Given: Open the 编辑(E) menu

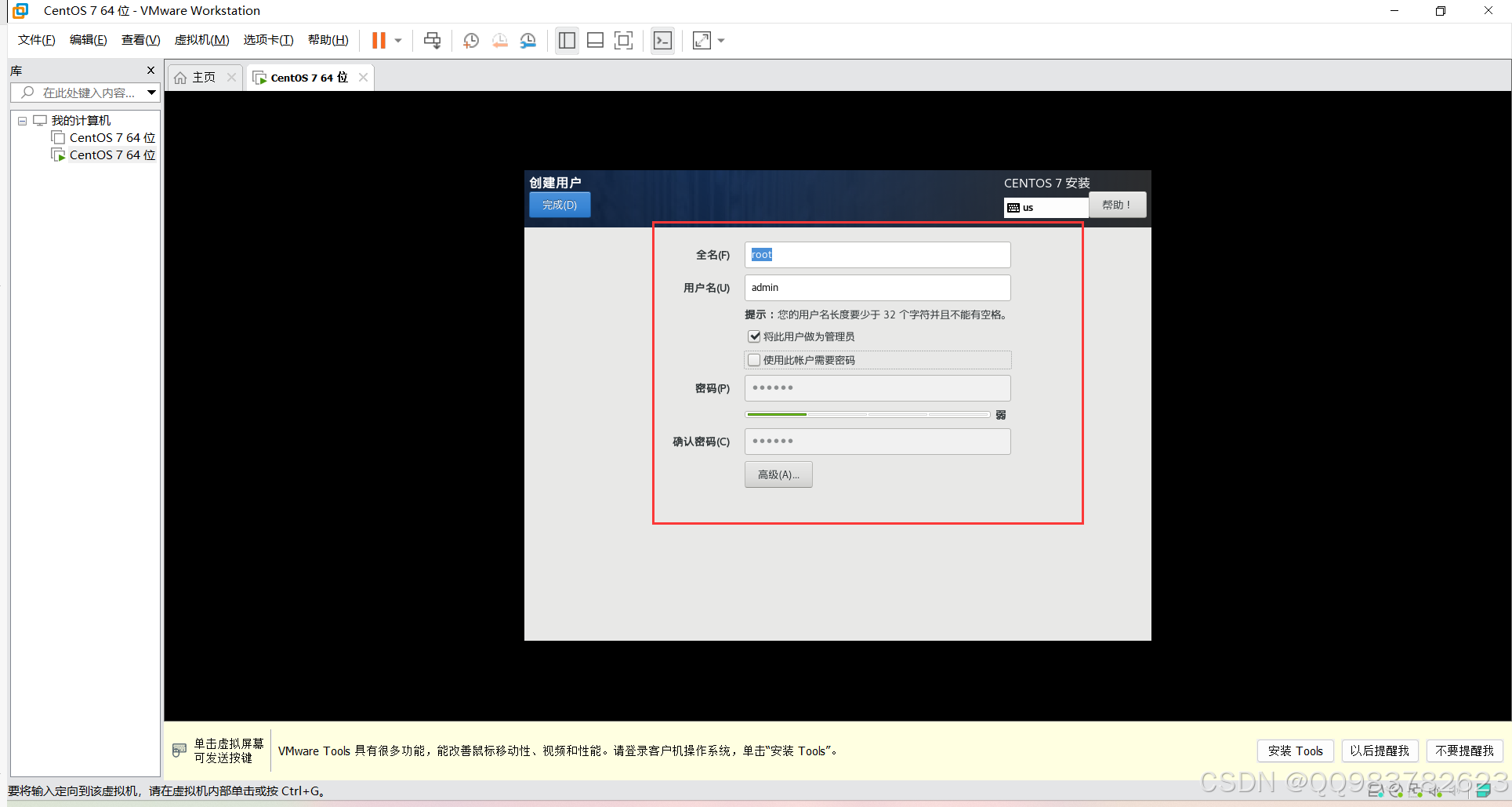Looking at the screenshot, I should (x=88, y=40).
